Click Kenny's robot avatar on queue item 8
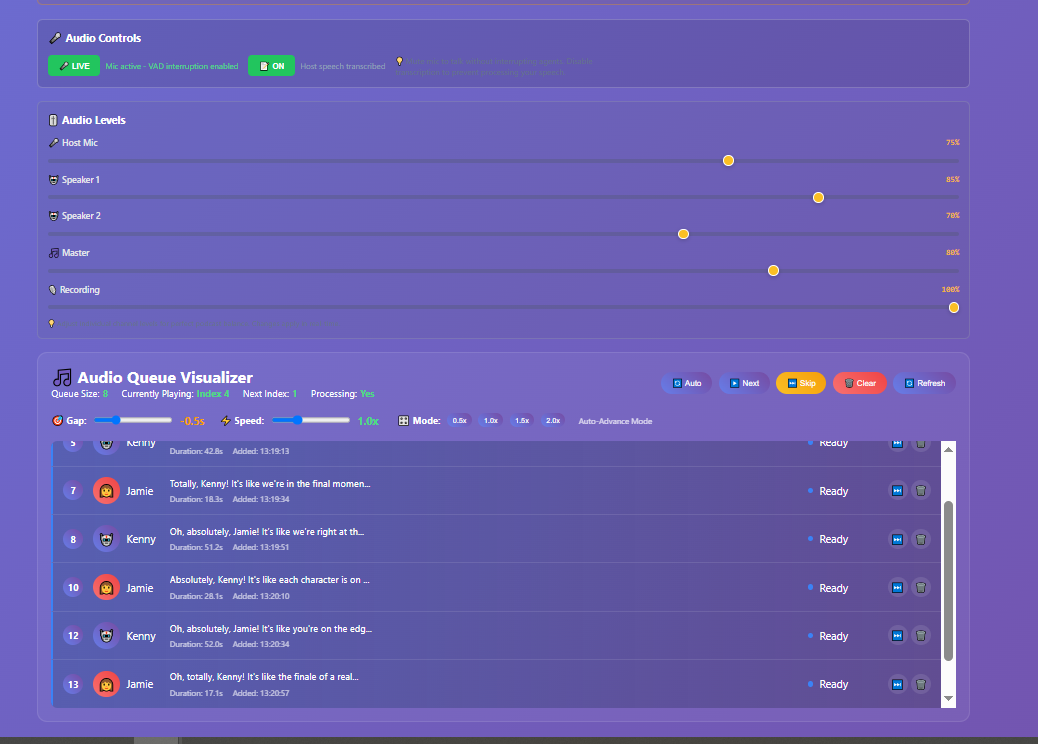The width and height of the screenshot is (1038, 744). [106, 538]
